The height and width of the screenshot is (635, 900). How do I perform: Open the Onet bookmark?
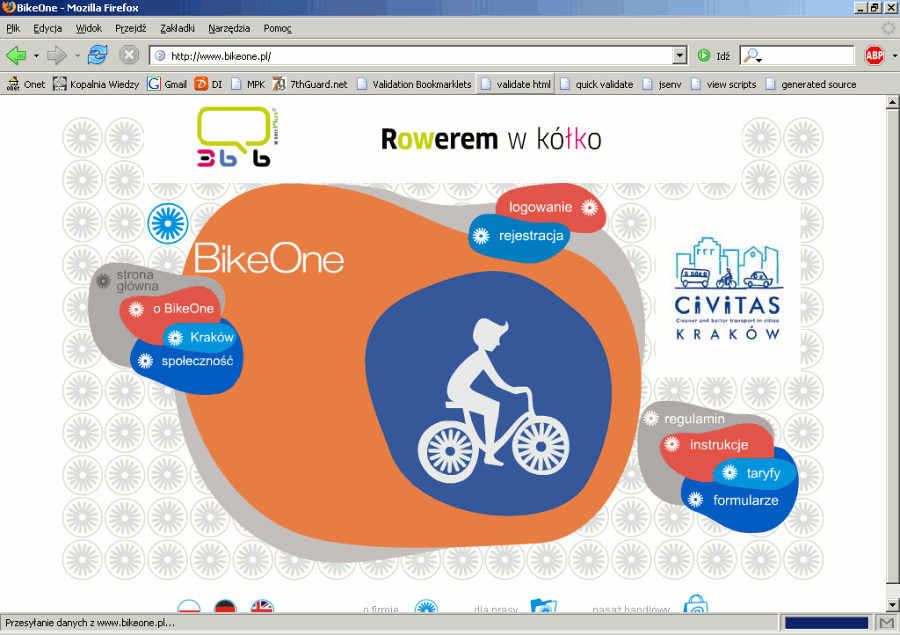(26, 84)
